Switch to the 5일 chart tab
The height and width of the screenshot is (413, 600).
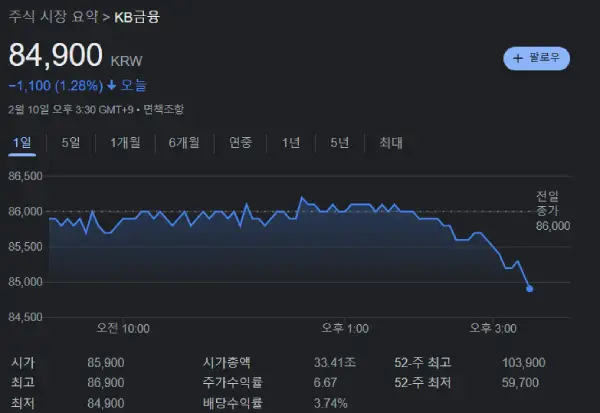pos(71,143)
